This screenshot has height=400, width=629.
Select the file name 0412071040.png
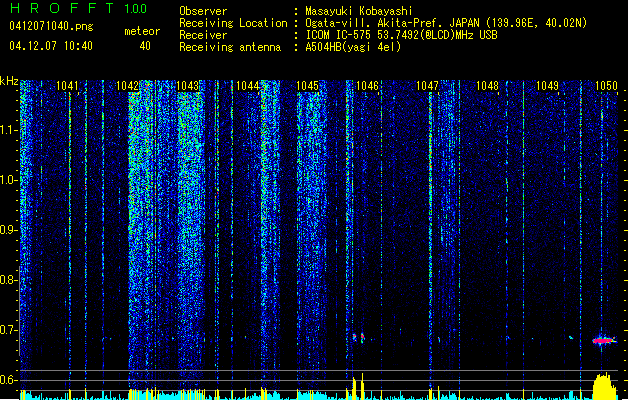(x=51, y=26)
